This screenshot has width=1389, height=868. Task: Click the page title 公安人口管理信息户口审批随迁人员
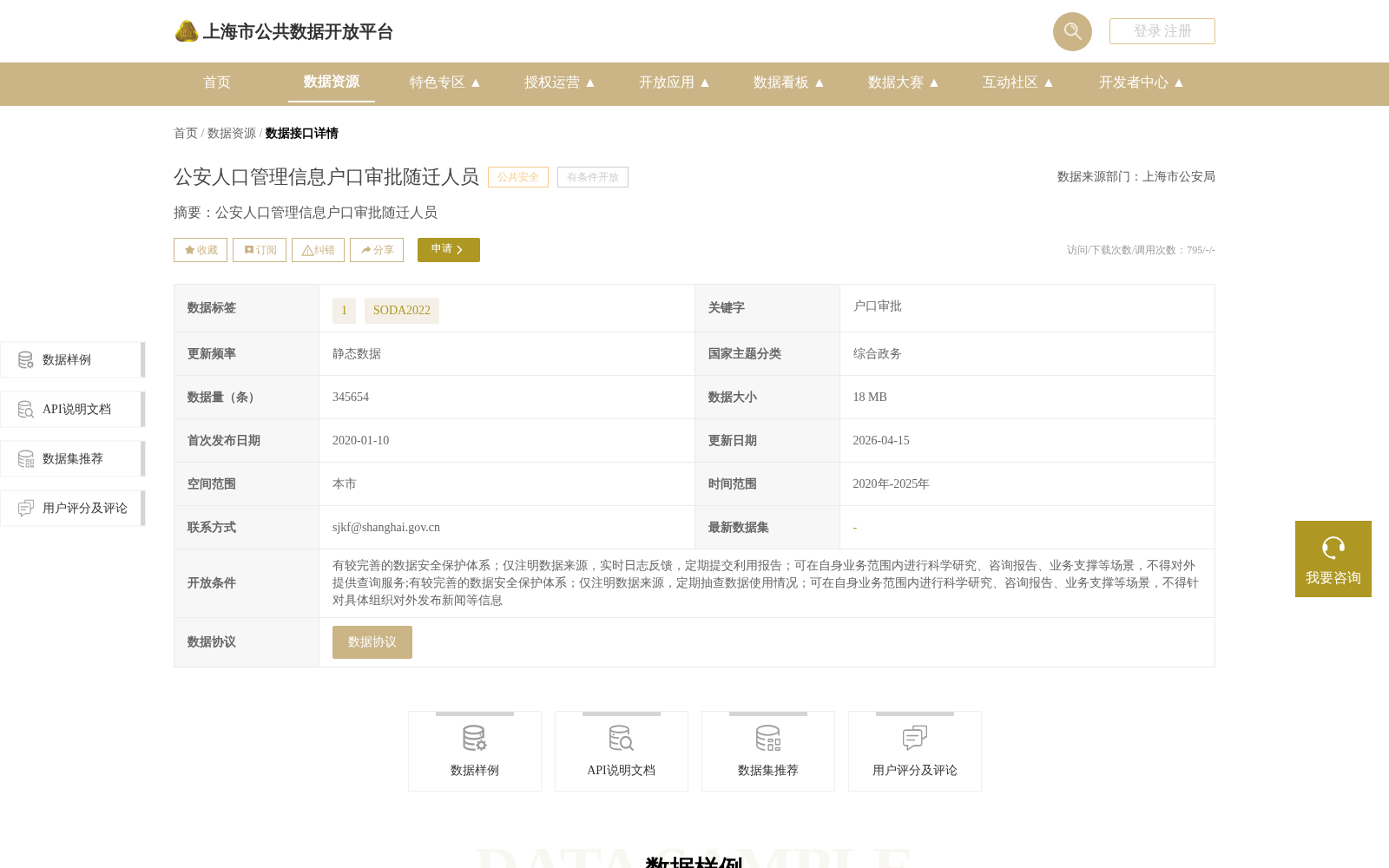click(x=326, y=177)
